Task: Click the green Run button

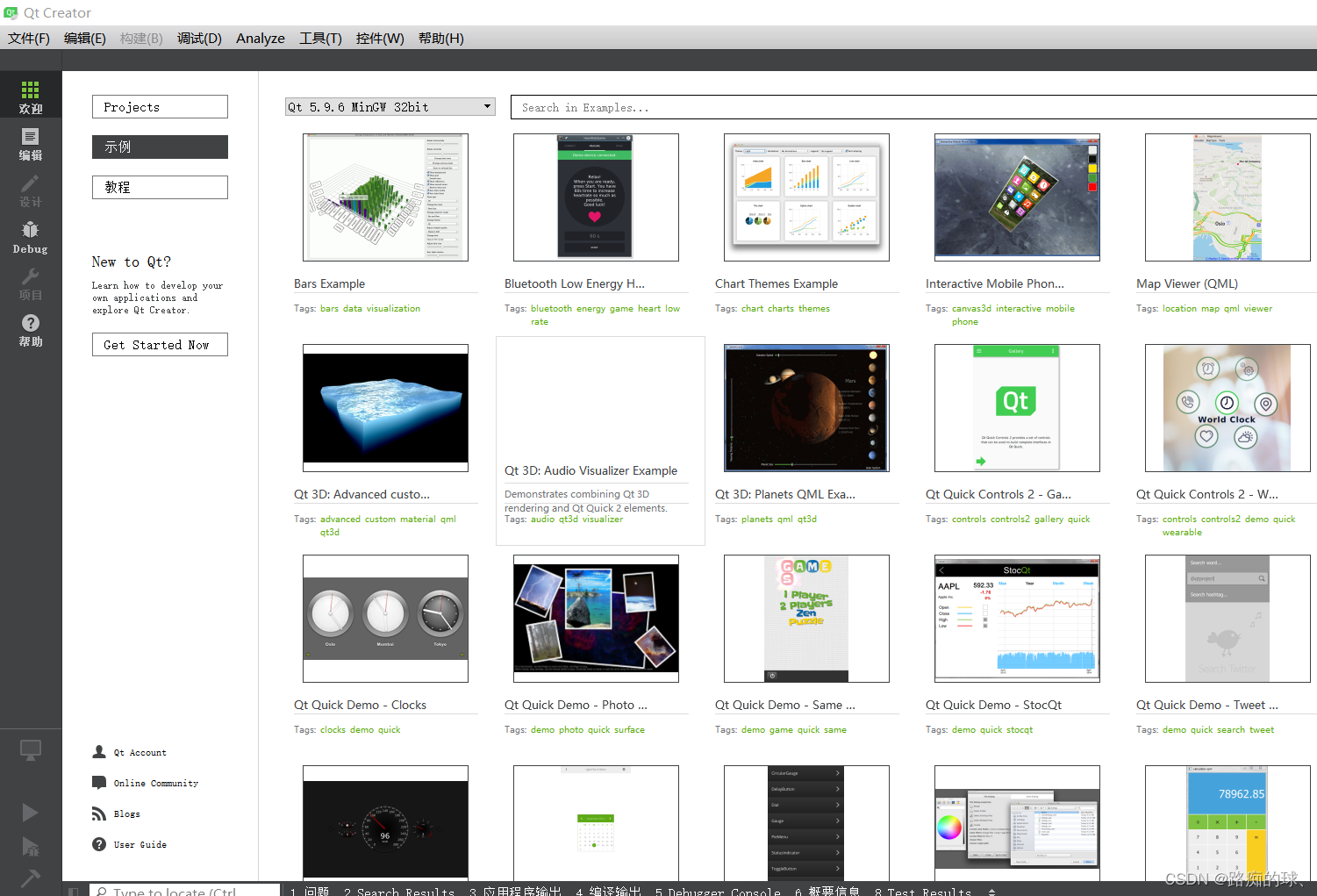Action: (x=30, y=813)
